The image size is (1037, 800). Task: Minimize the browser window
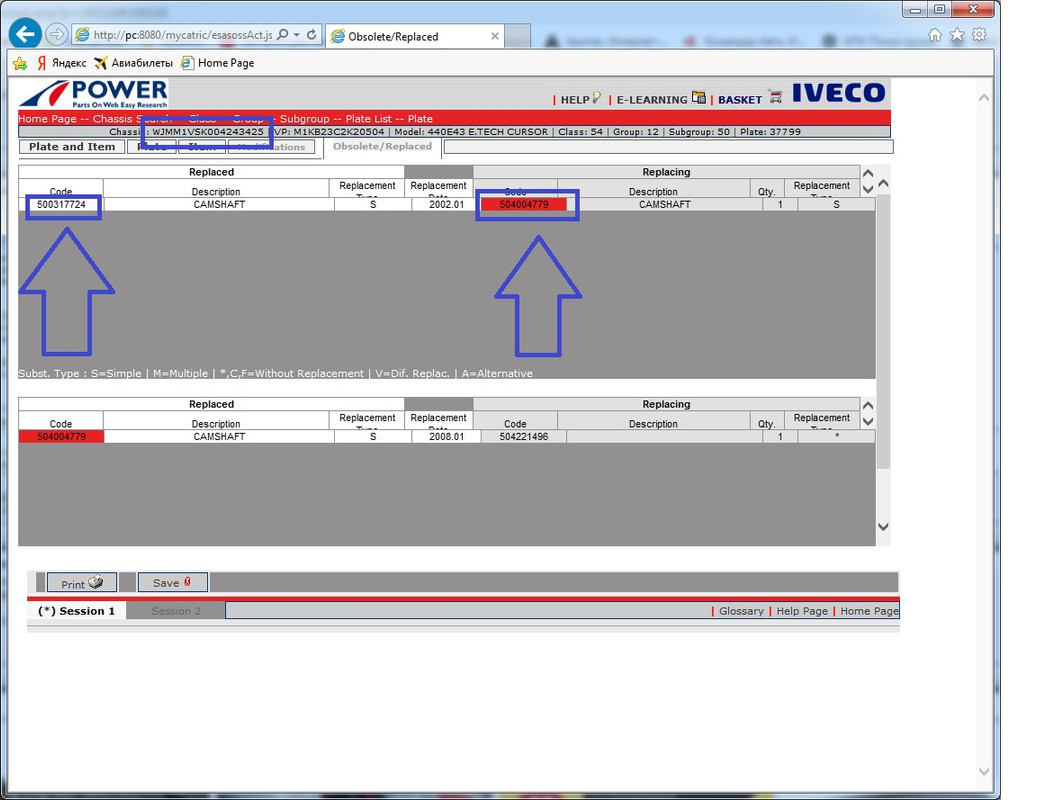coord(915,9)
